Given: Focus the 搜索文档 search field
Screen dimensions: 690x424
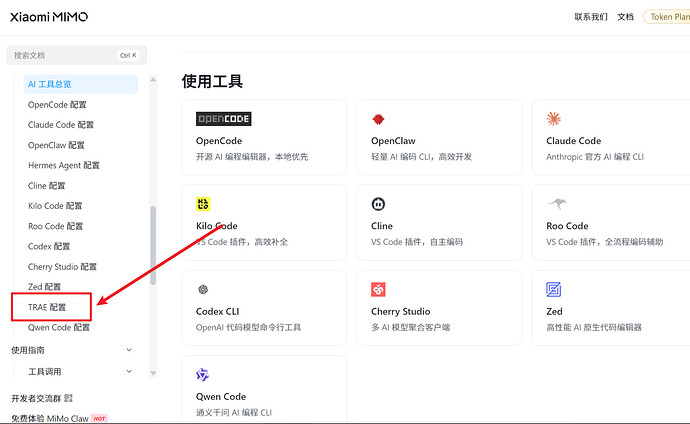Looking at the screenshot, I should click(x=77, y=55).
